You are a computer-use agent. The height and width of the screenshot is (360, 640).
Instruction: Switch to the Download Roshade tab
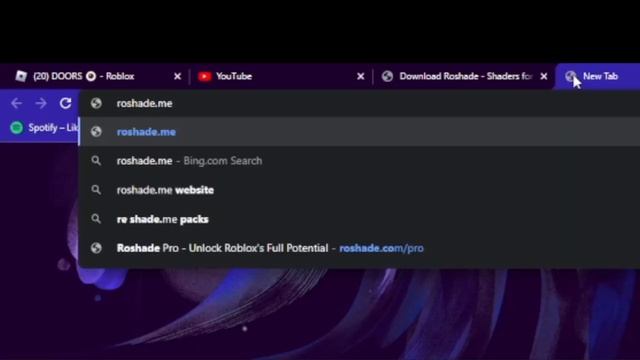coord(464,76)
